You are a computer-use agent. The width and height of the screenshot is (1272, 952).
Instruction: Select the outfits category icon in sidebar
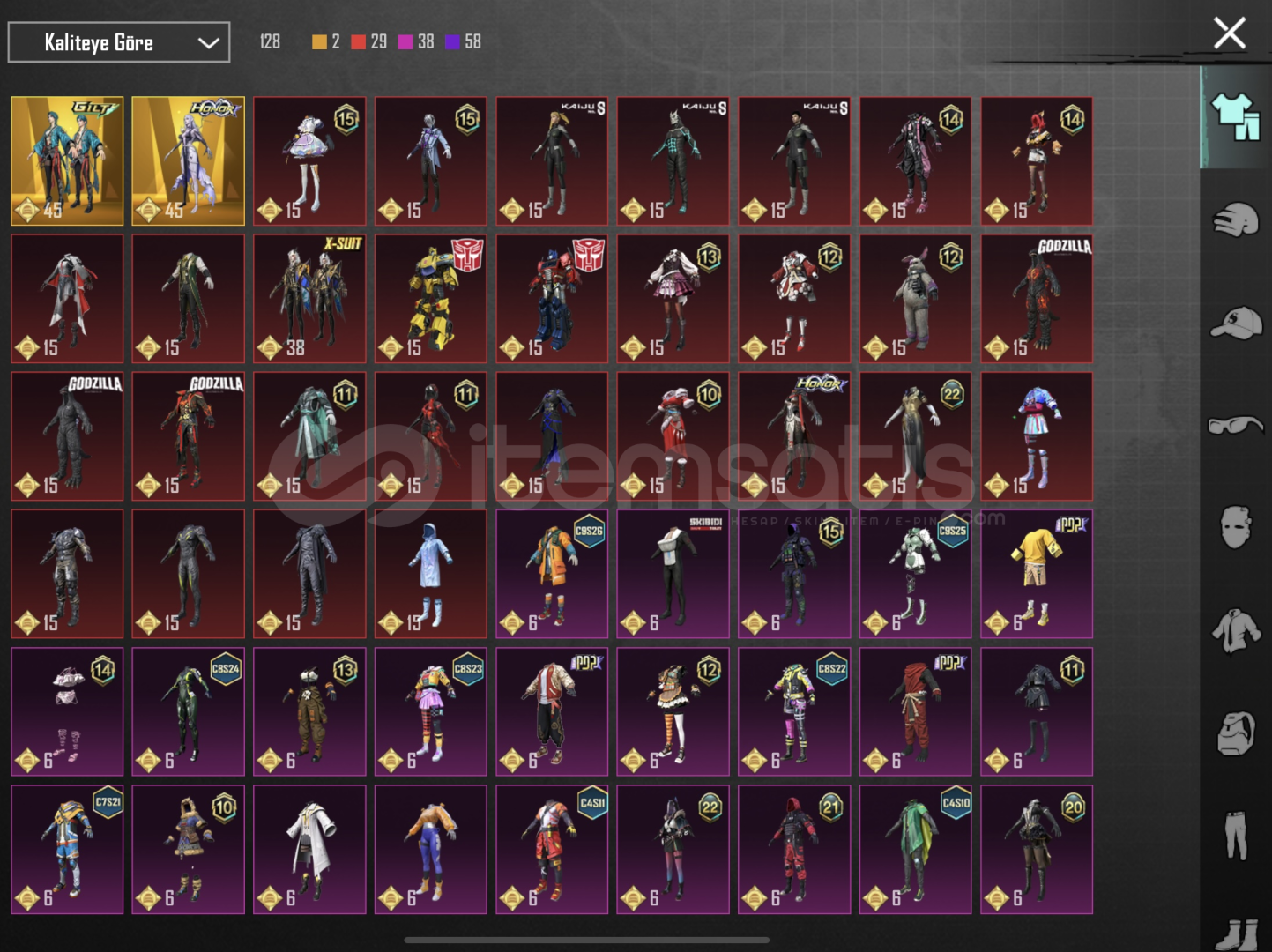click(x=1236, y=116)
